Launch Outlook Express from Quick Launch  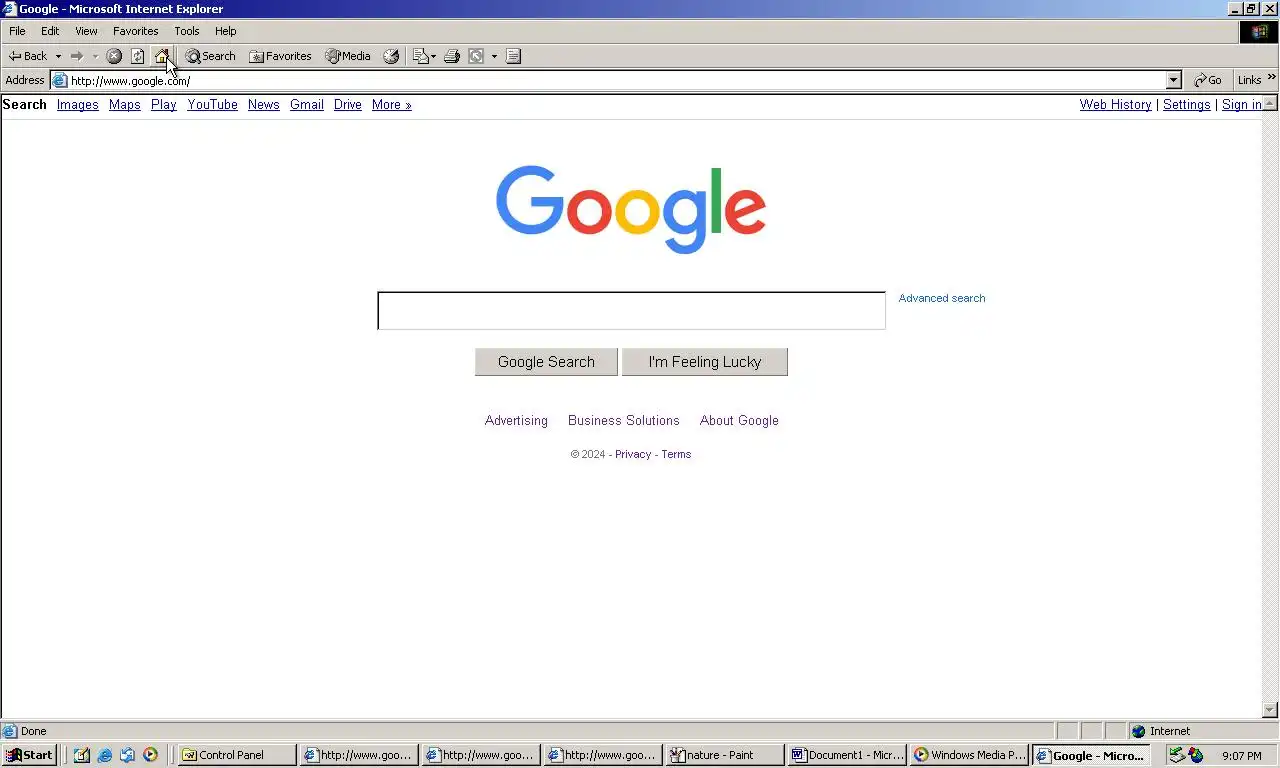click(x=127, y=755)
